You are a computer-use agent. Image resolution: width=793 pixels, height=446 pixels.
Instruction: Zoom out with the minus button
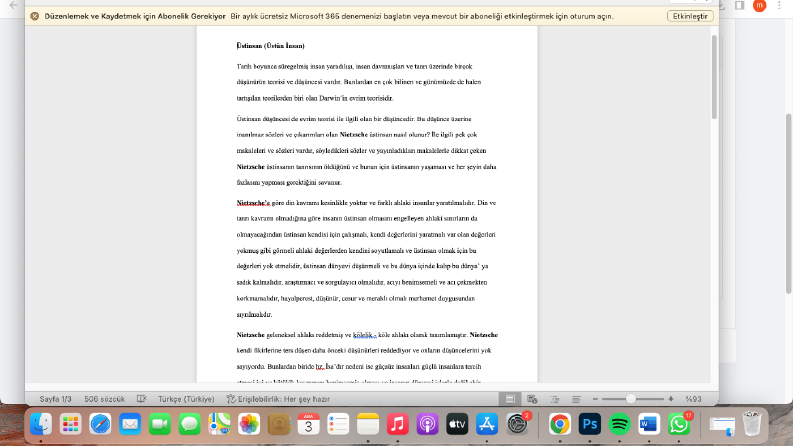point(595,399)
